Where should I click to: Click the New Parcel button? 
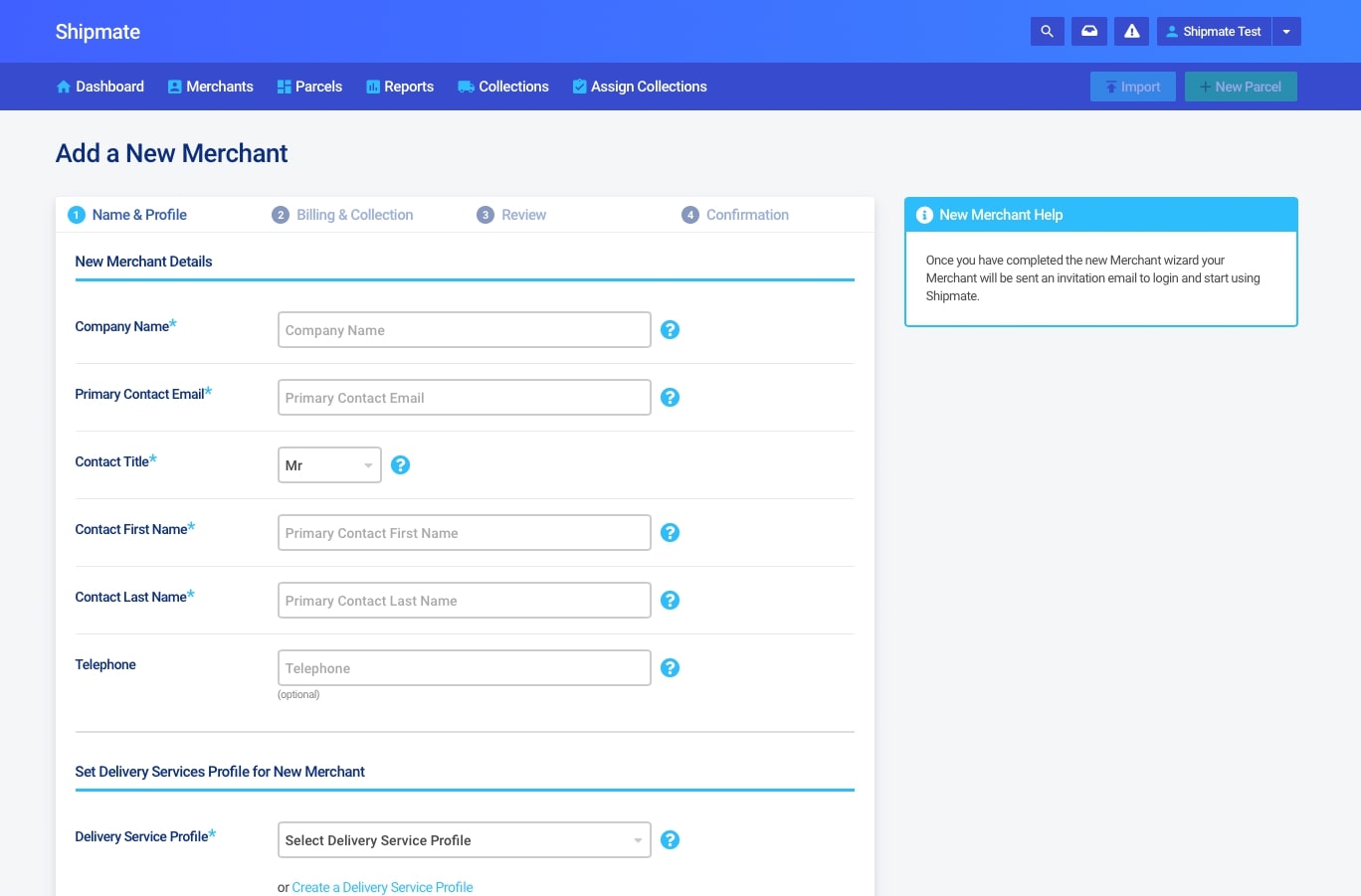pyautogui.click(x=1241, y=87)
